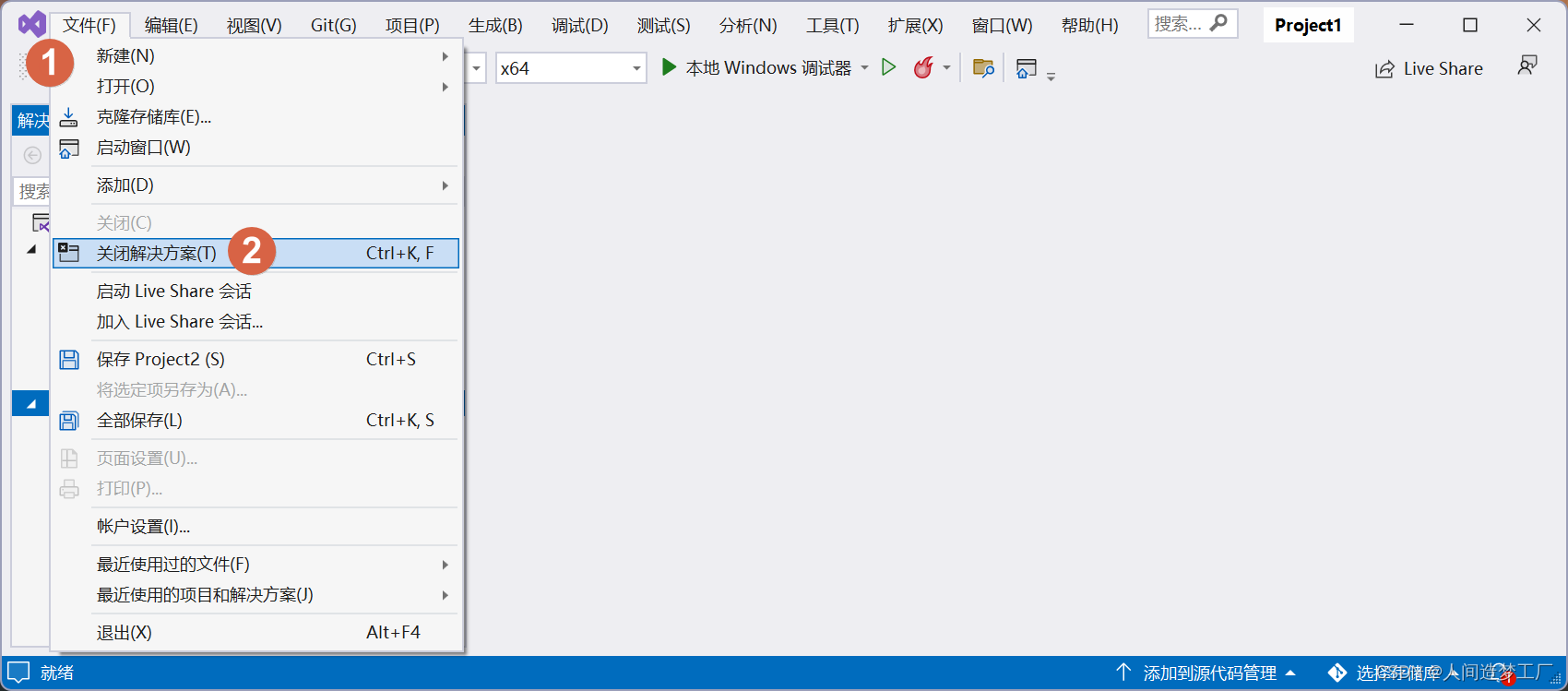
Task: Start 本地 Windows 调试器
Action: tap(756, 68)
